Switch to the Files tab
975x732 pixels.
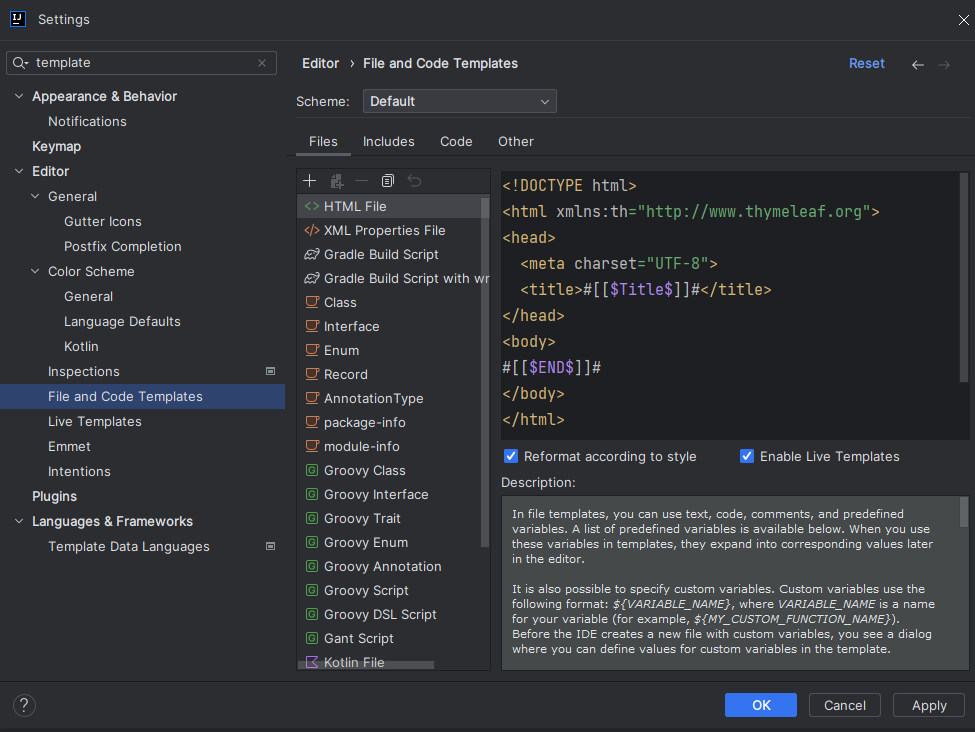click(x=323, y=142)
